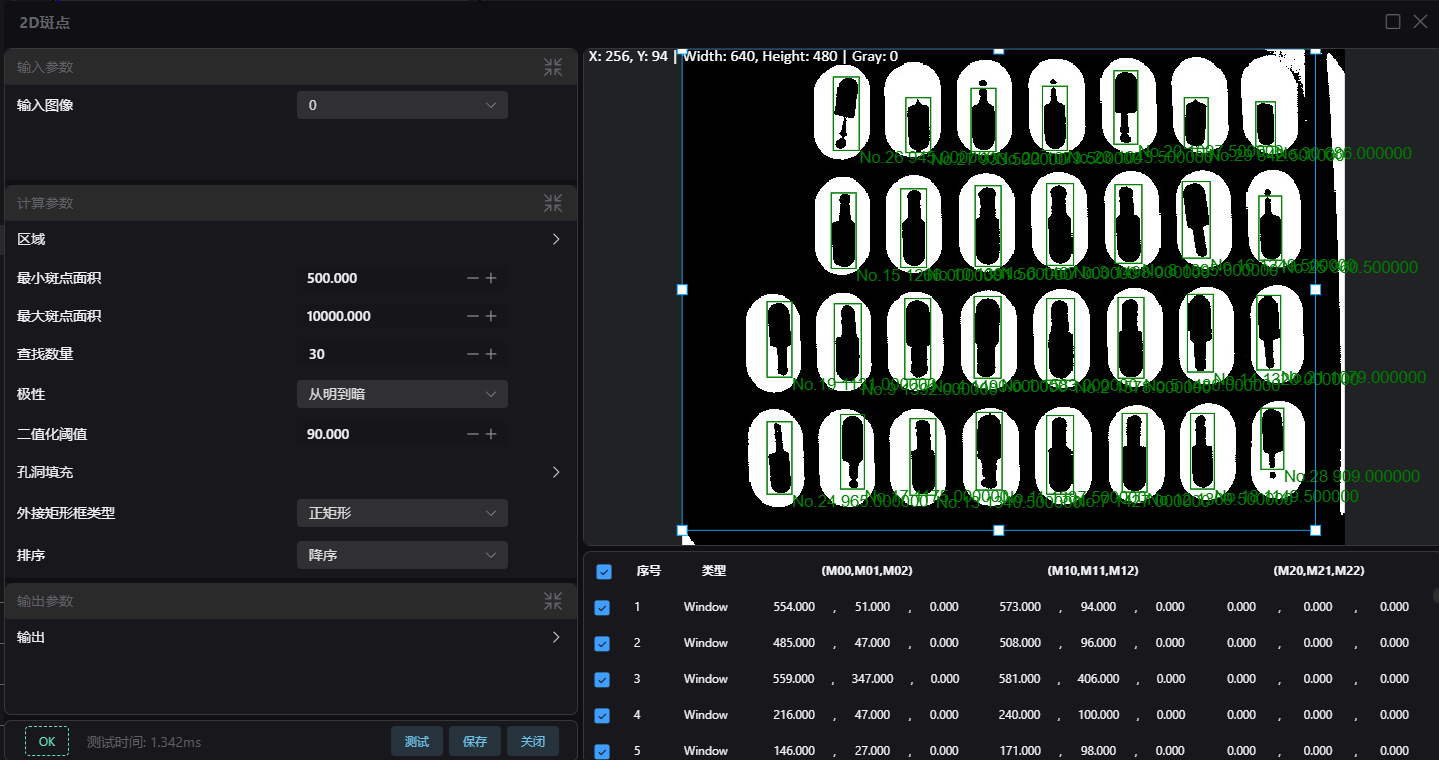
Task: Decrease 最小斑点面积 with minus icon
Action: click(x=473, y=278)
